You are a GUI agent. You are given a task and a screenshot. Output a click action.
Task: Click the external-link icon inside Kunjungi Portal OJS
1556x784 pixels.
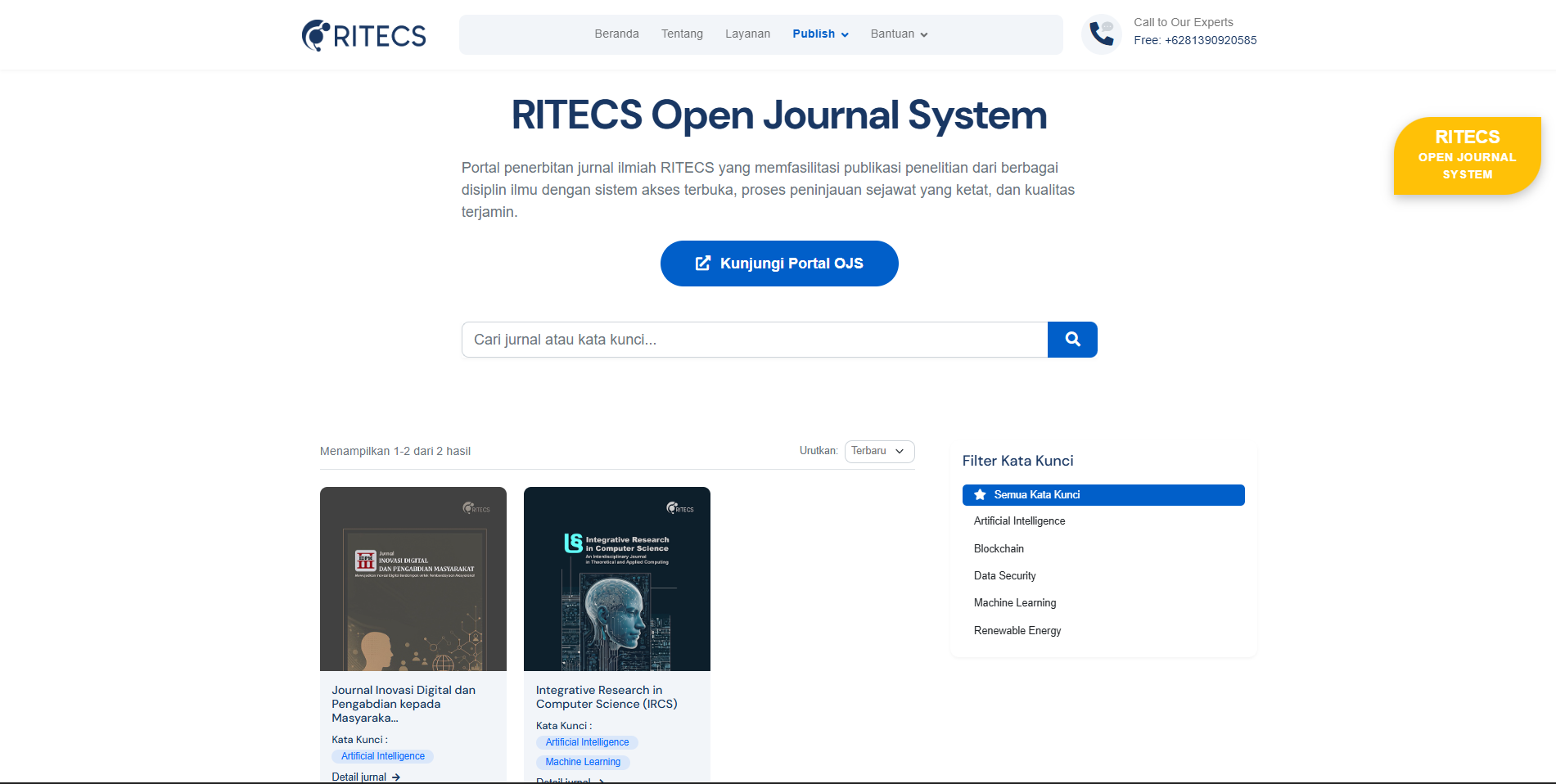tap(702, 263)
